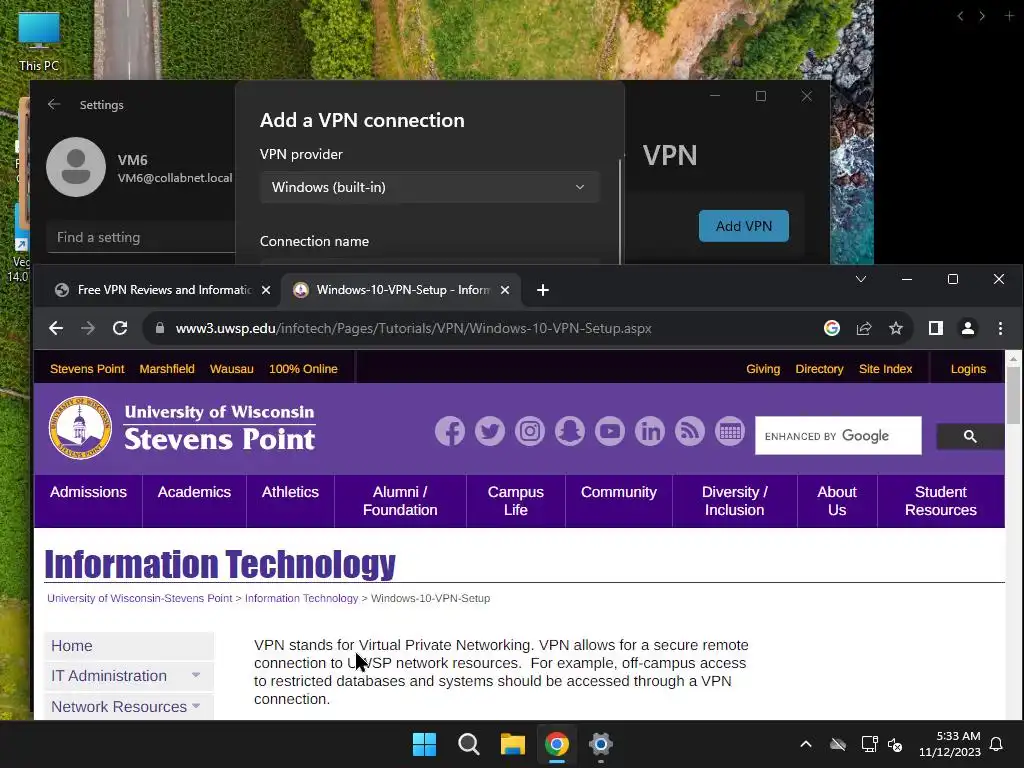Follow the Wausau campus link

231,369
